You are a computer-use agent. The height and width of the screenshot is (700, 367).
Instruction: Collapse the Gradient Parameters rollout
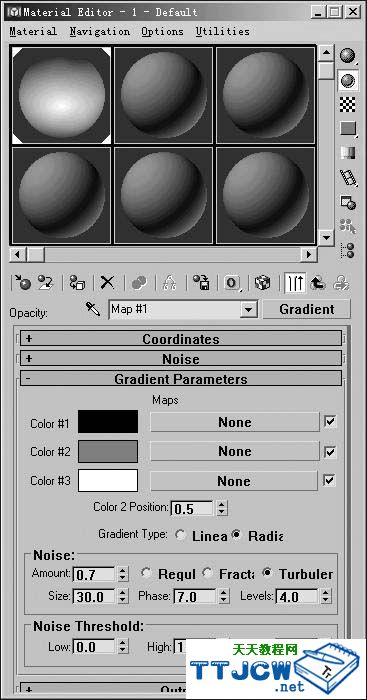point(181,379)
